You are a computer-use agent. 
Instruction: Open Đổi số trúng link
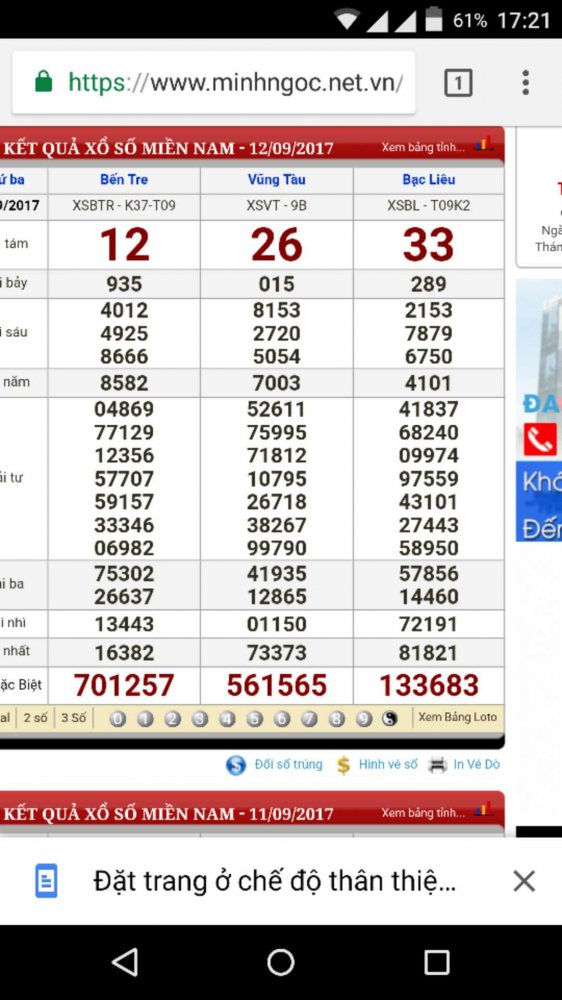[288, 764]
